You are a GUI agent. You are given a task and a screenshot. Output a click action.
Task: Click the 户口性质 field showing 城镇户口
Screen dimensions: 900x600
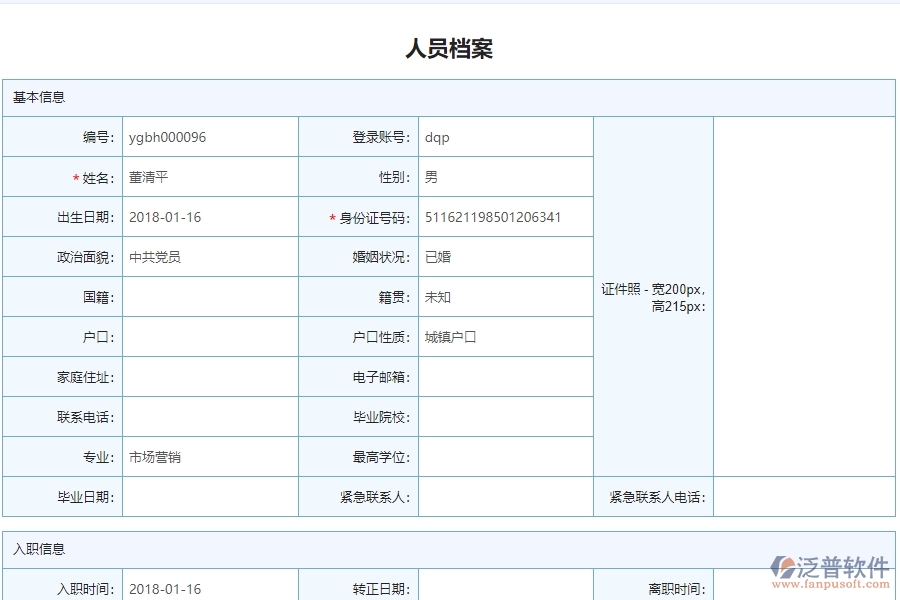[x=503, y=337]
